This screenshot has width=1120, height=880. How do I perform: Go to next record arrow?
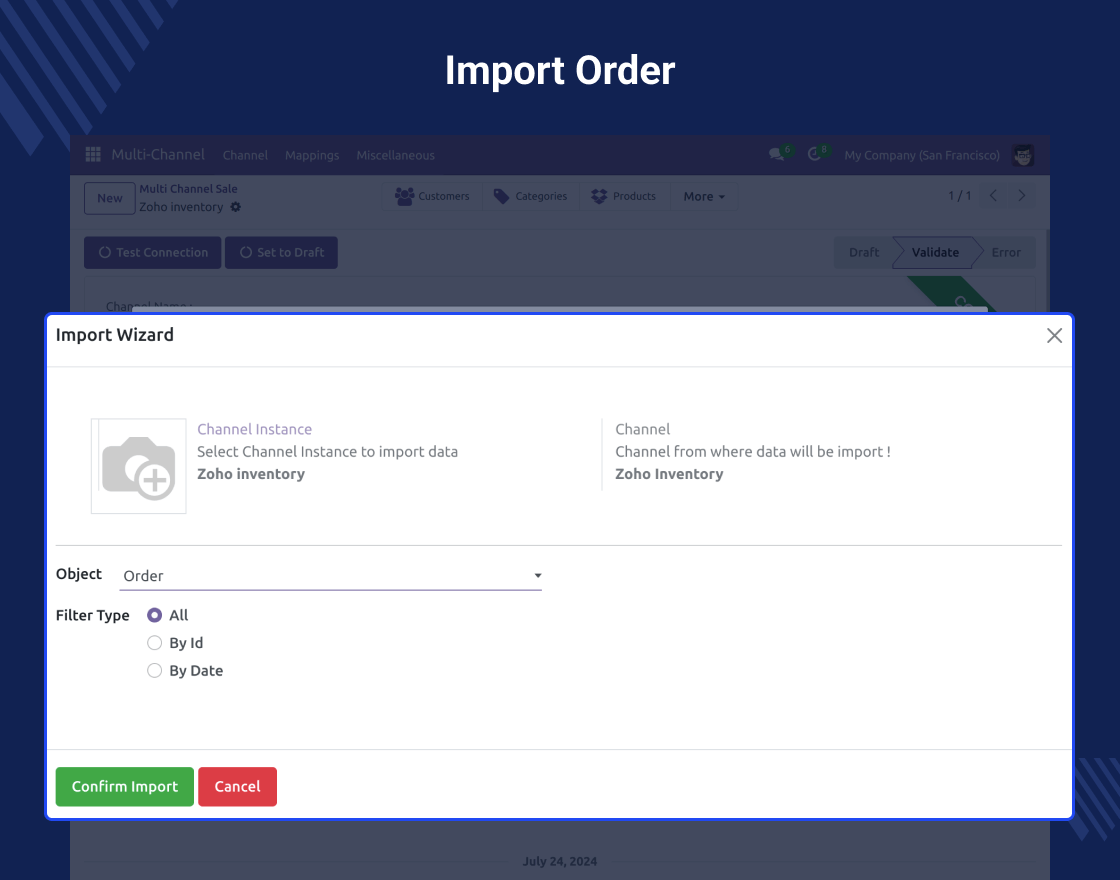pos(1021,196)
